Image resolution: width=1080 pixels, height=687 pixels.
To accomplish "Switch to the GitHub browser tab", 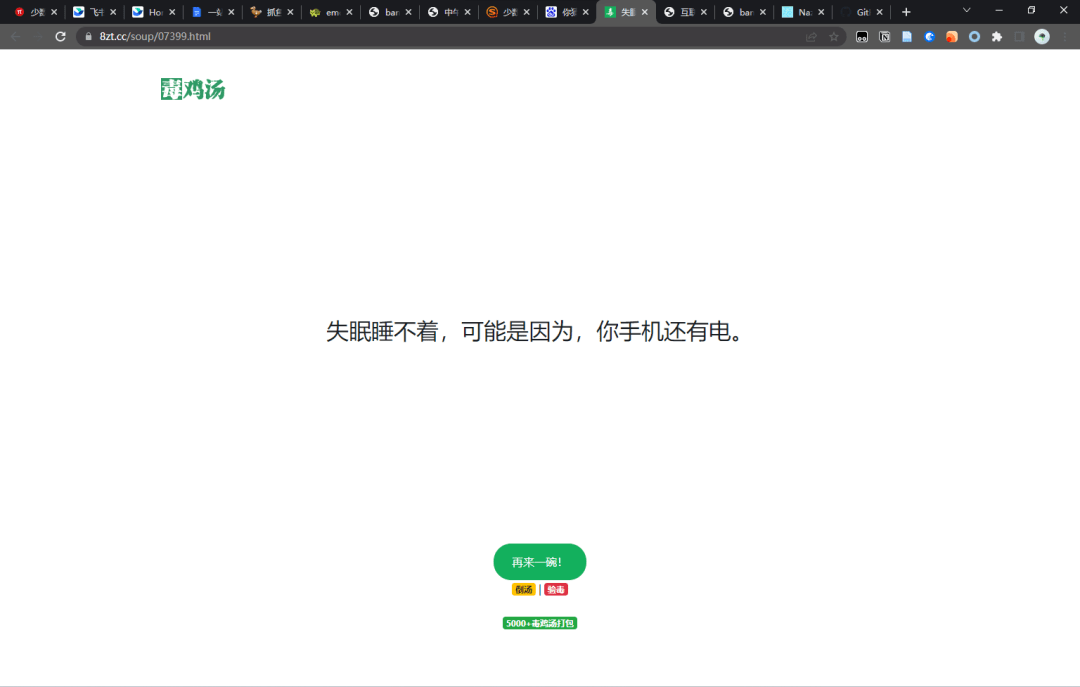I will [x=861, y=13].
